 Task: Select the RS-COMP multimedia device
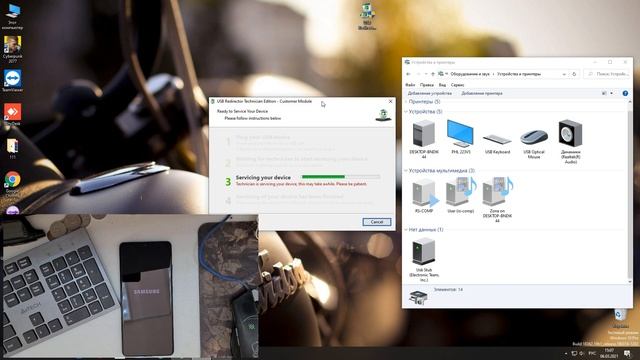point(424,196)
